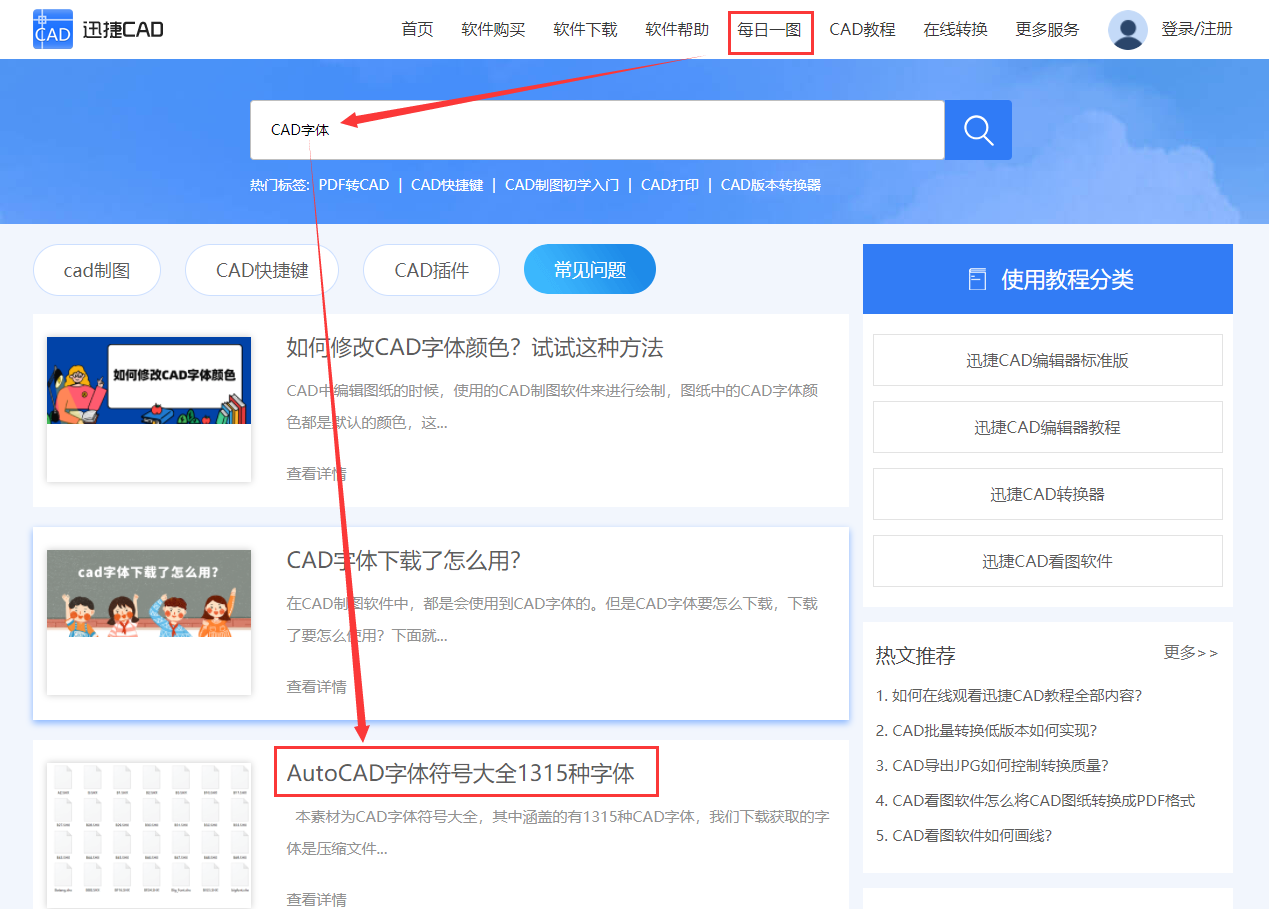The image size is (1269, 909).
Task: Go to the 首页 menu item
Action: (417, 29)
